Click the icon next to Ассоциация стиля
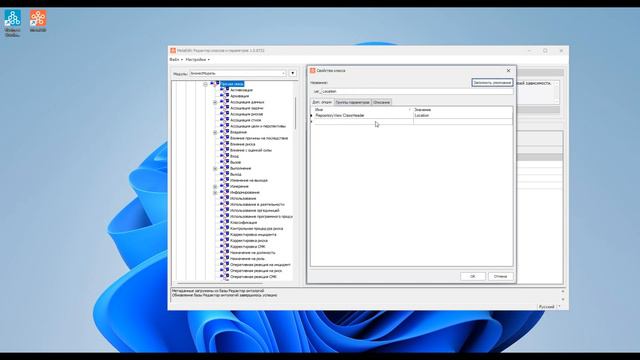640x360 pixels. pos(225,120)
